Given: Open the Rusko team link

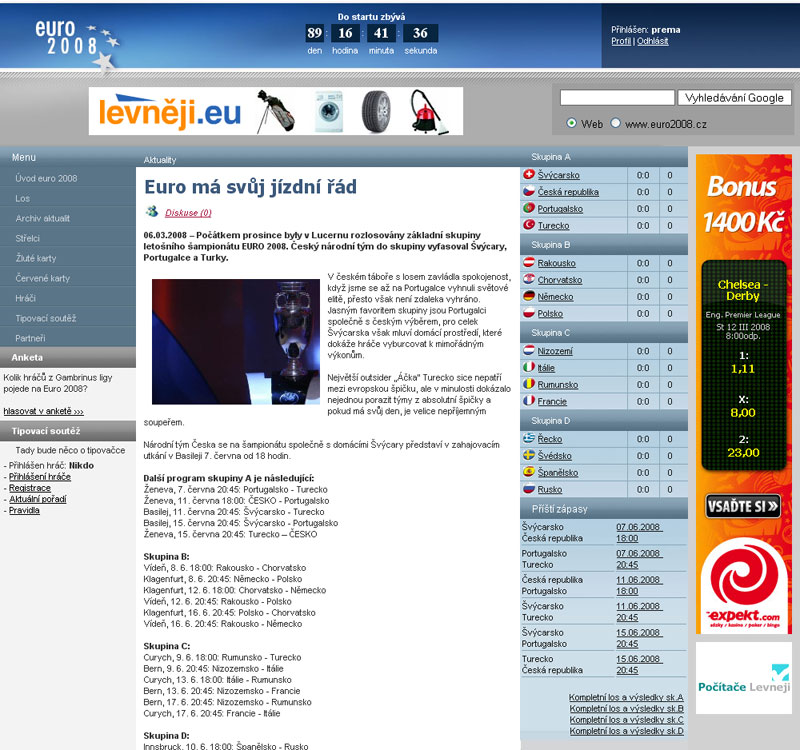Looking at the screenshot, I should [549, 489].
